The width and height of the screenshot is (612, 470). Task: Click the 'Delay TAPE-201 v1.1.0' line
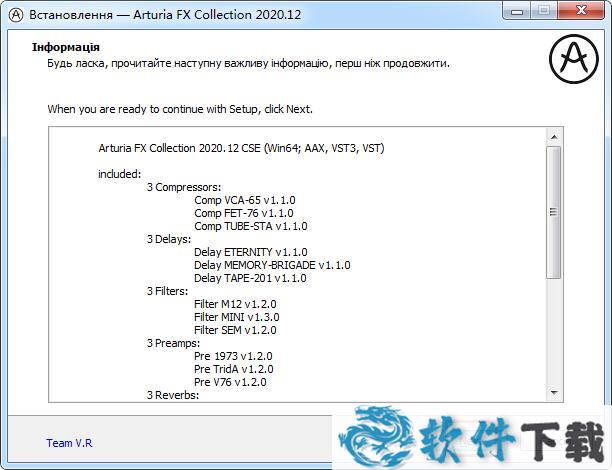[x=250, y=278]
